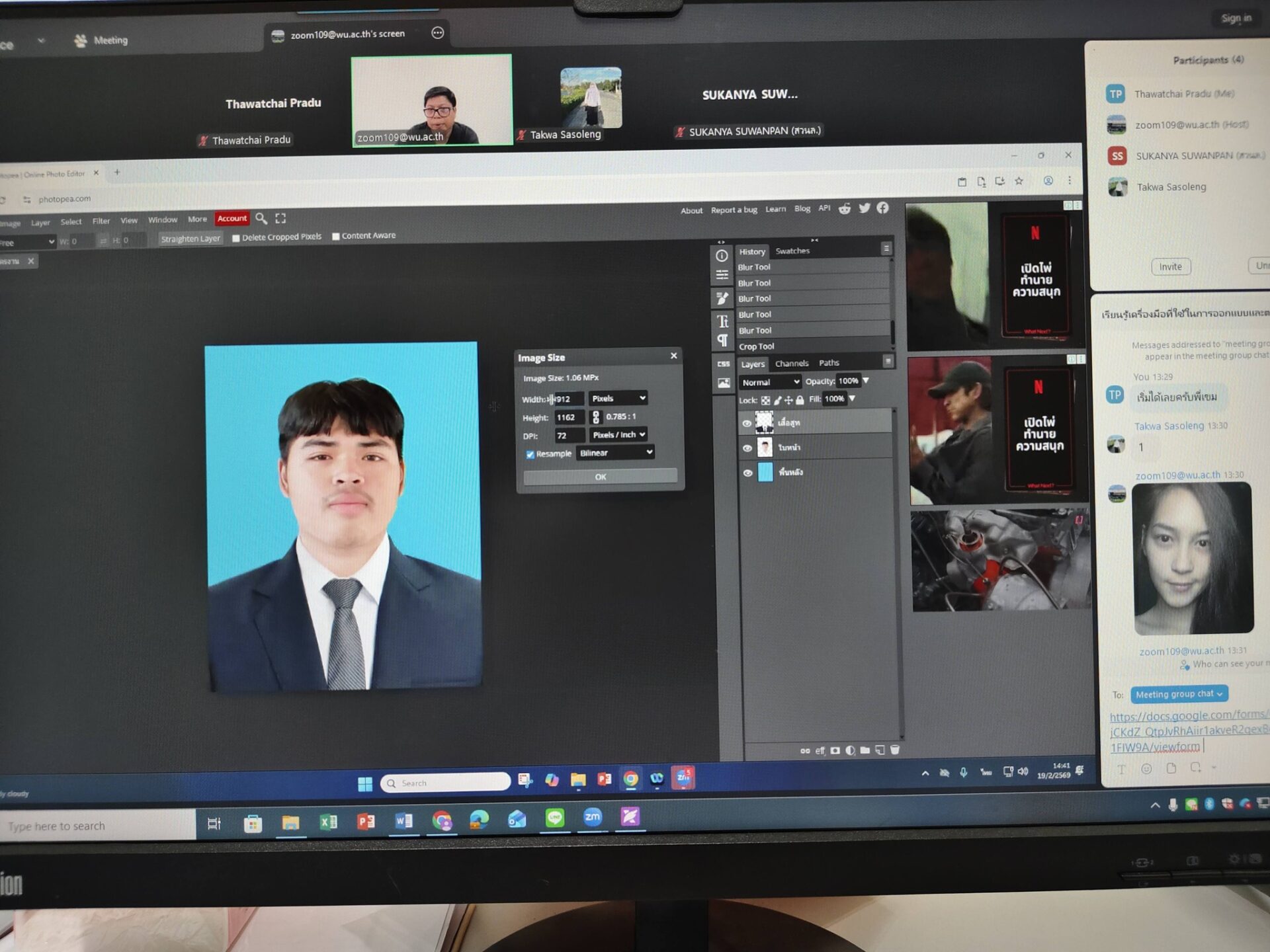
Task: Click the search magnifier in Photopea menu
Action: tap(261, 218)
